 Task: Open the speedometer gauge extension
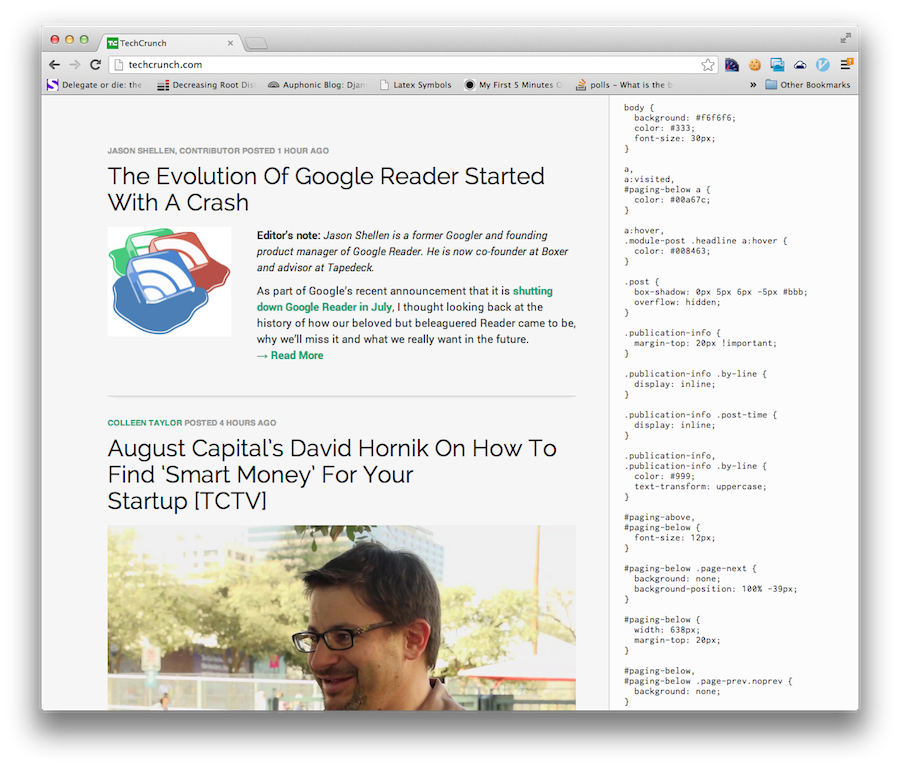[732, 65]
